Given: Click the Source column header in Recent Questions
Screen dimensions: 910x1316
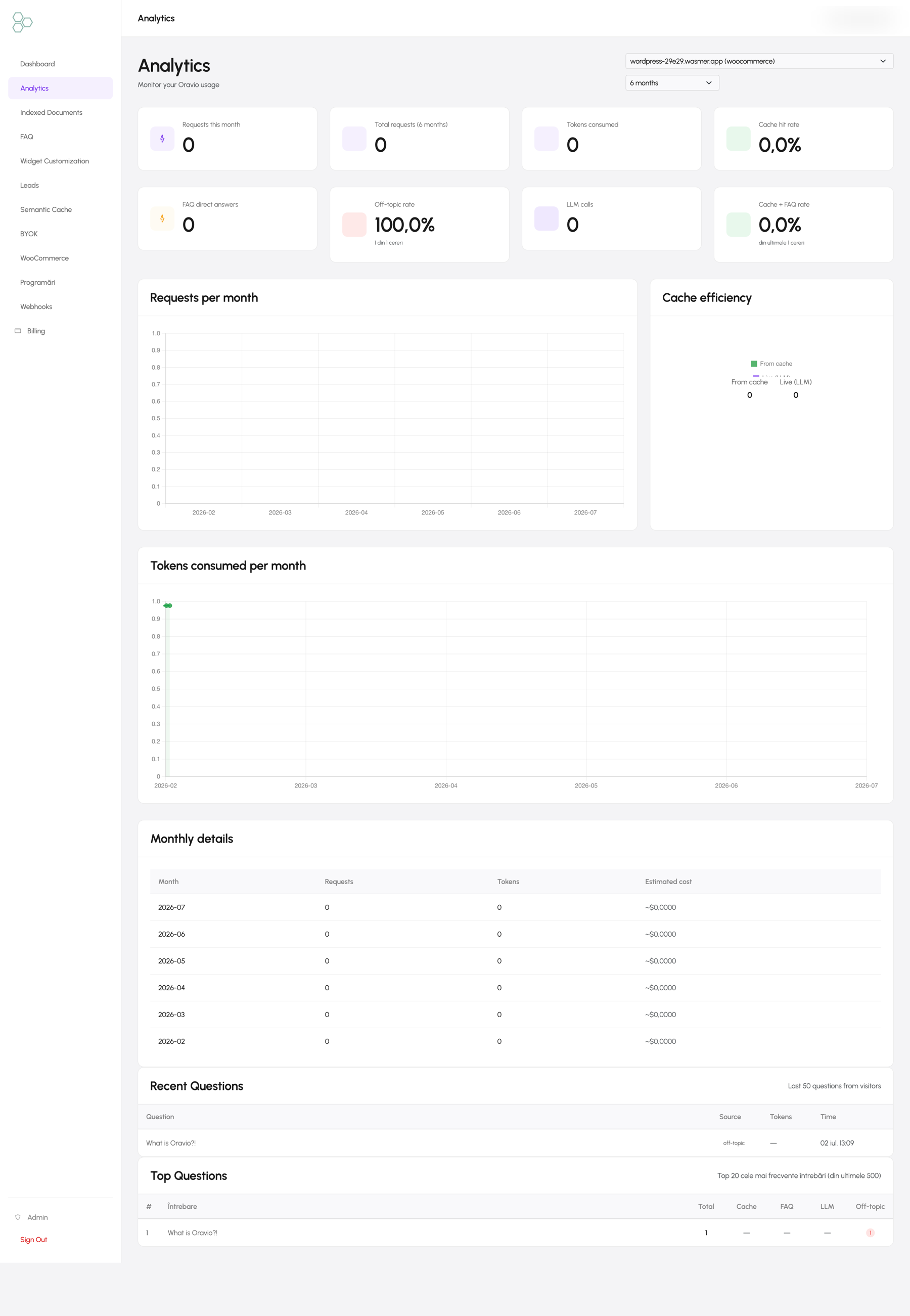Looking at the screenshot, I should (730, 1117).
